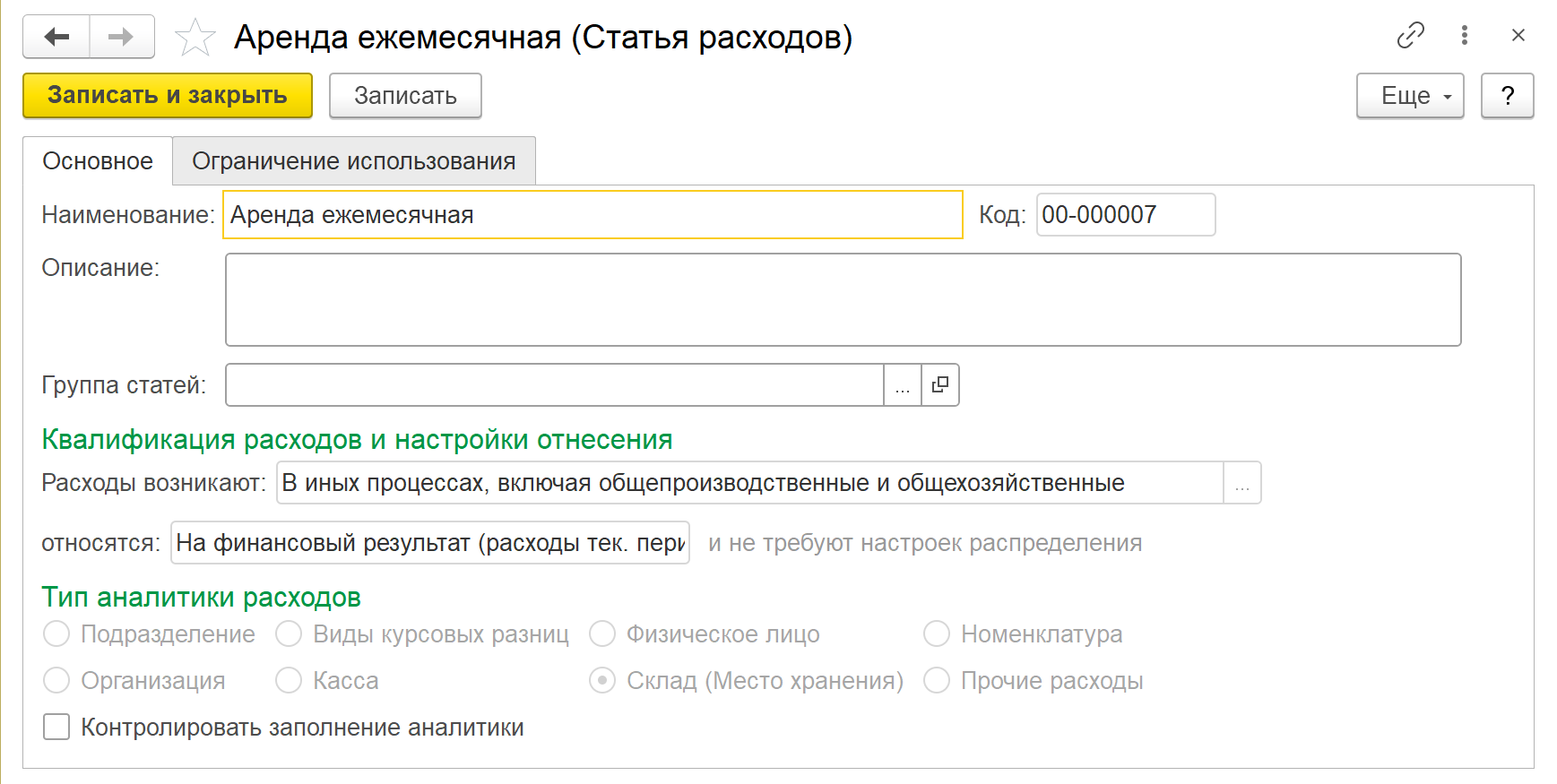Open the относятся combo box

tap(429, 543)
